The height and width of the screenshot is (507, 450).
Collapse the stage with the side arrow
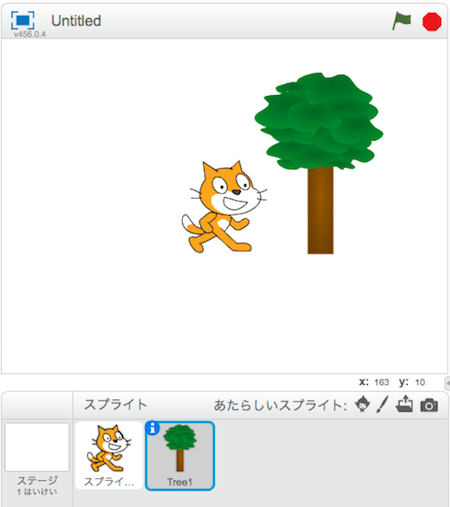tap(447, 383)
